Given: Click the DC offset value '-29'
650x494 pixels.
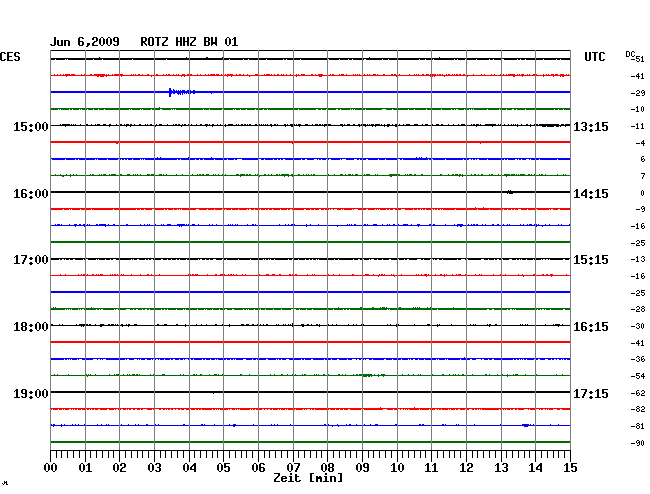Looking at the screenshot, I should (638, 93).
